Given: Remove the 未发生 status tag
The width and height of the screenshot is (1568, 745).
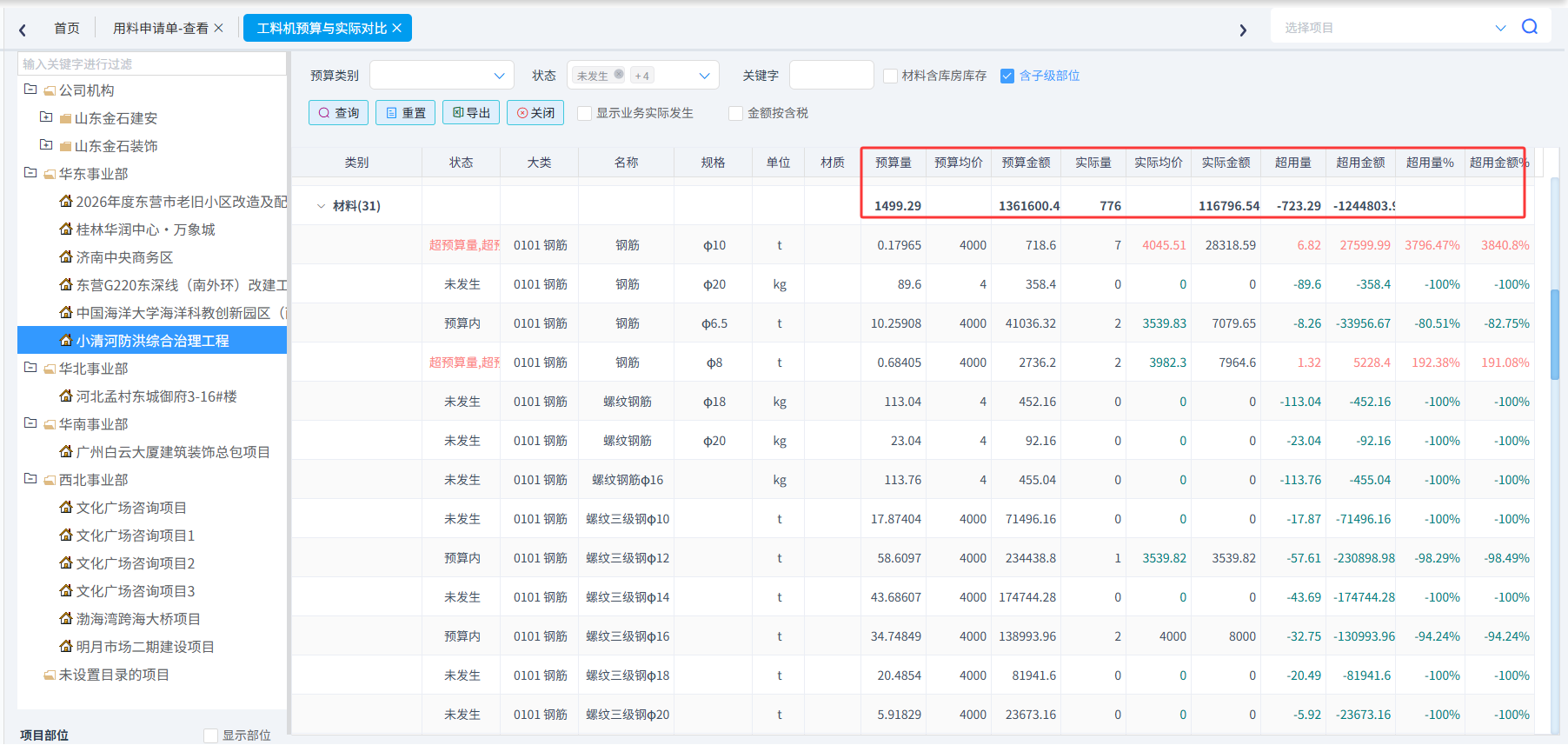Looking at the screenshot, I should (x=619, y=75).
